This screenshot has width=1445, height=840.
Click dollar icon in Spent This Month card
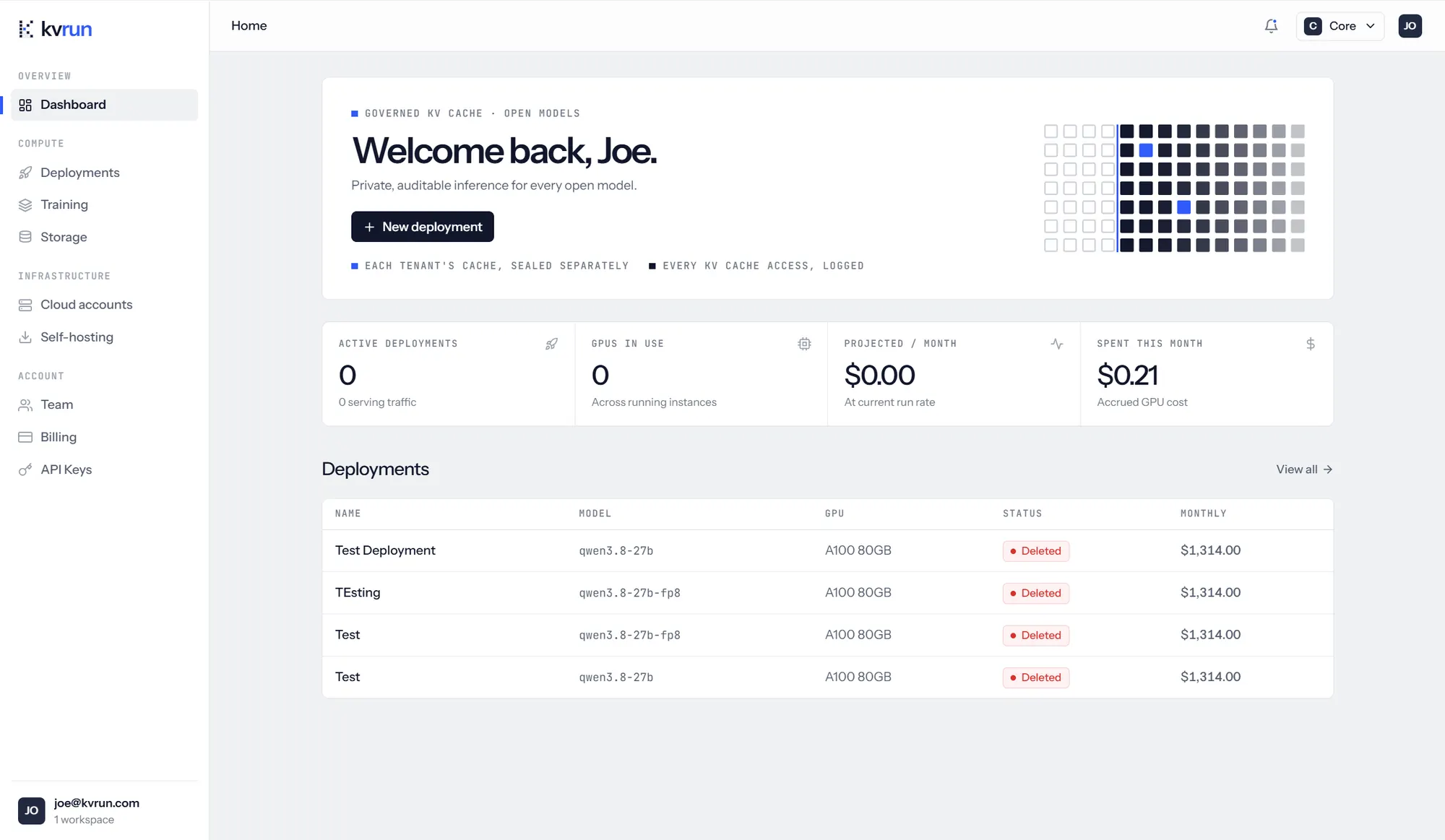[1311, 344]
